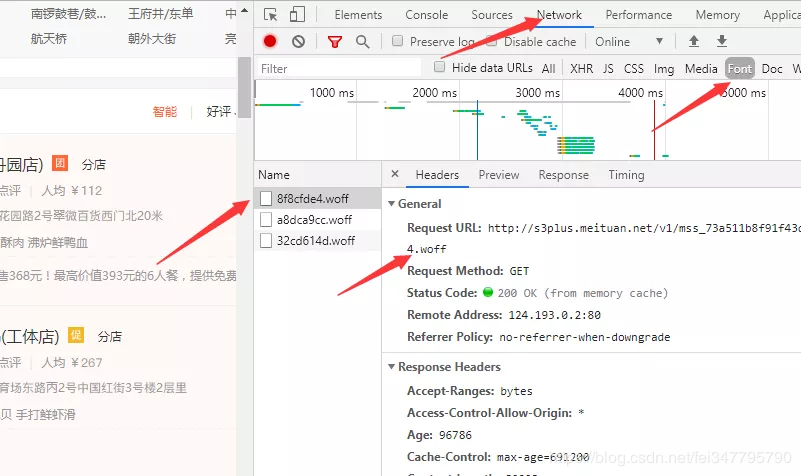This screenshot has height=476, width=801.
Task: Click the 人均 ¥267 price text
Action: (72, 363)
